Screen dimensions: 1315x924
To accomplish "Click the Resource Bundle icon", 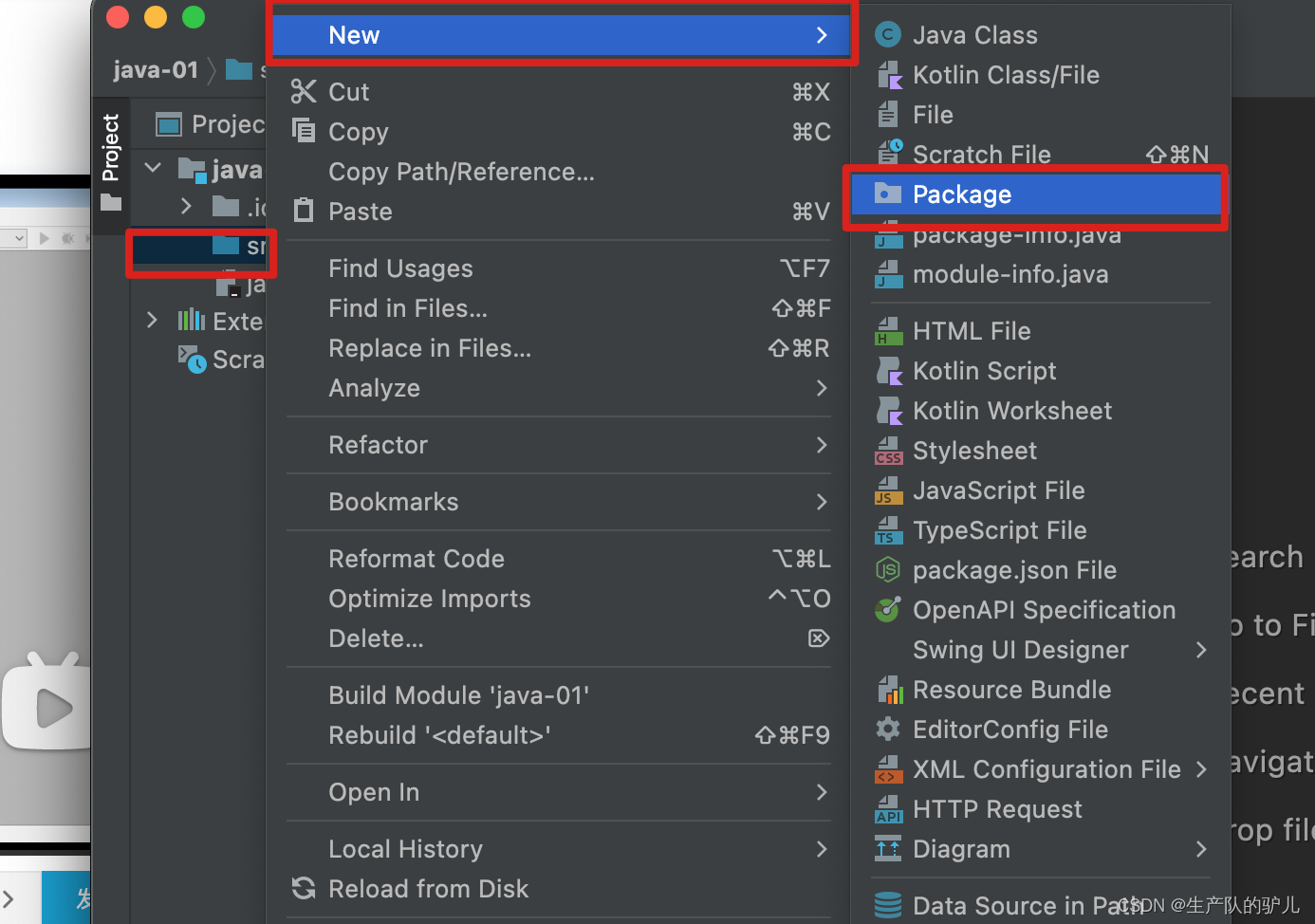I will coord(890,690).
